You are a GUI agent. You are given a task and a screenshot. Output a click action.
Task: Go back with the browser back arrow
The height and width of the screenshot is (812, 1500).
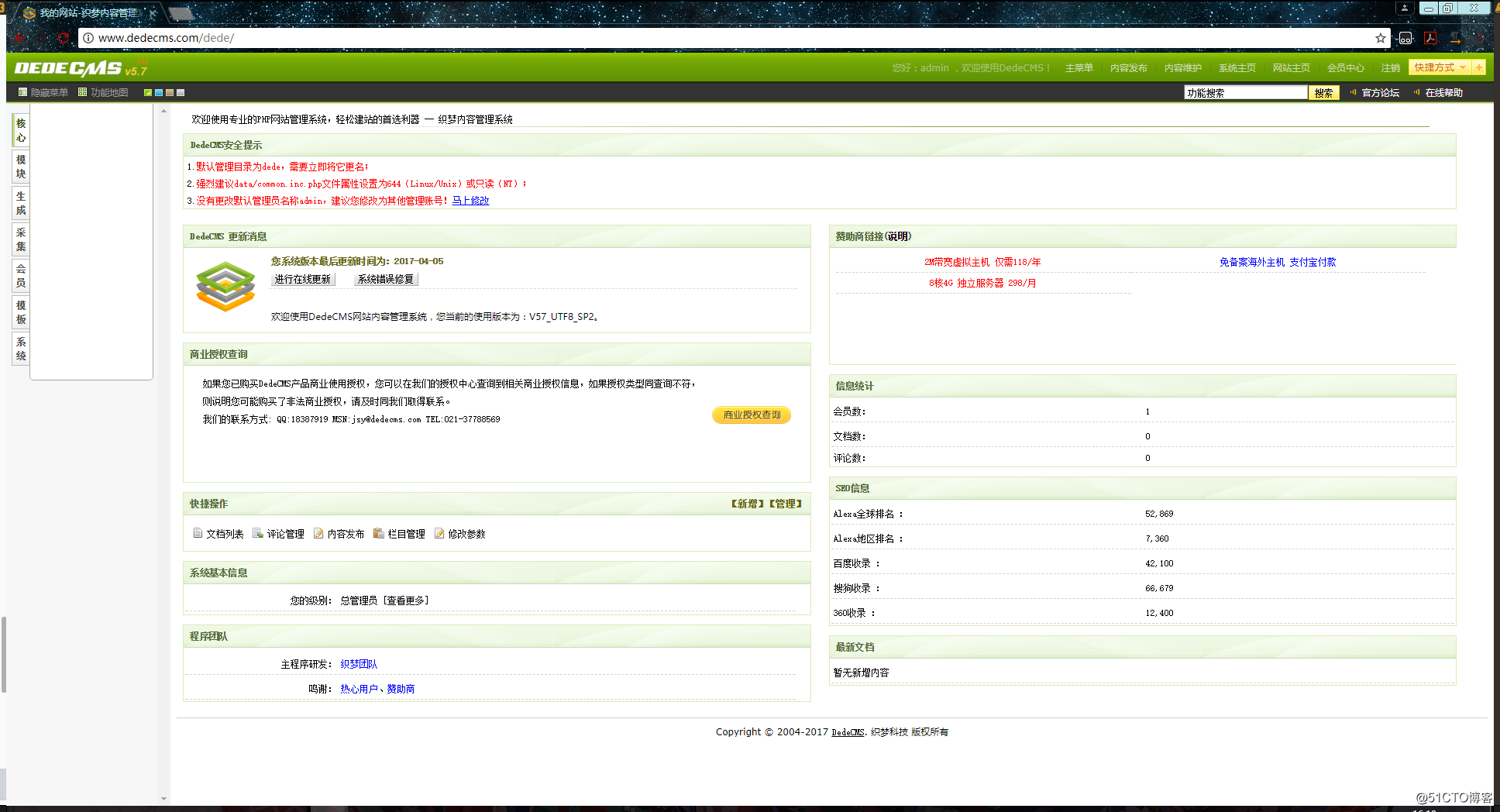(x=20, y=38)
